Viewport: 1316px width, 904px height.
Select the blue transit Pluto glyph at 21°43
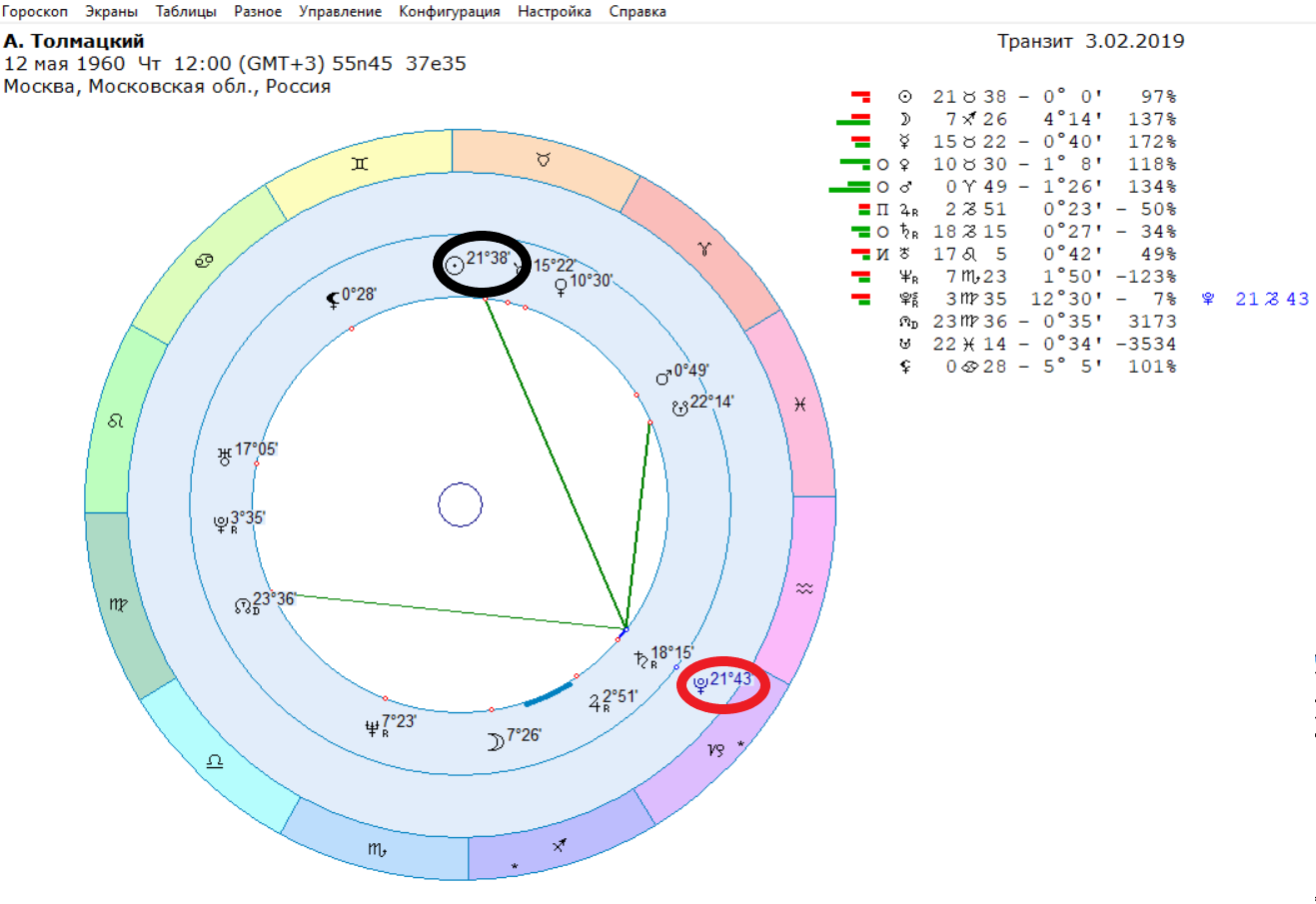[x=700, y=684]
